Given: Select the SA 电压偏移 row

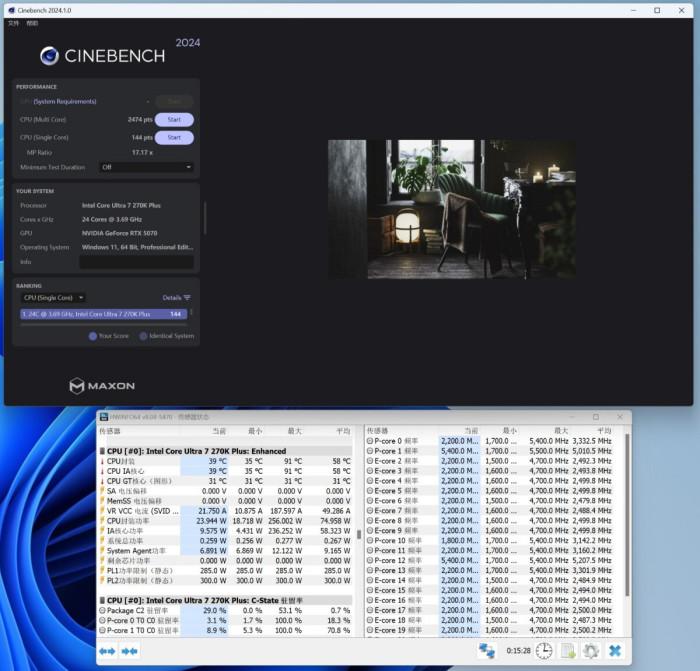Looking at the screenshot, I should point(225,491).
